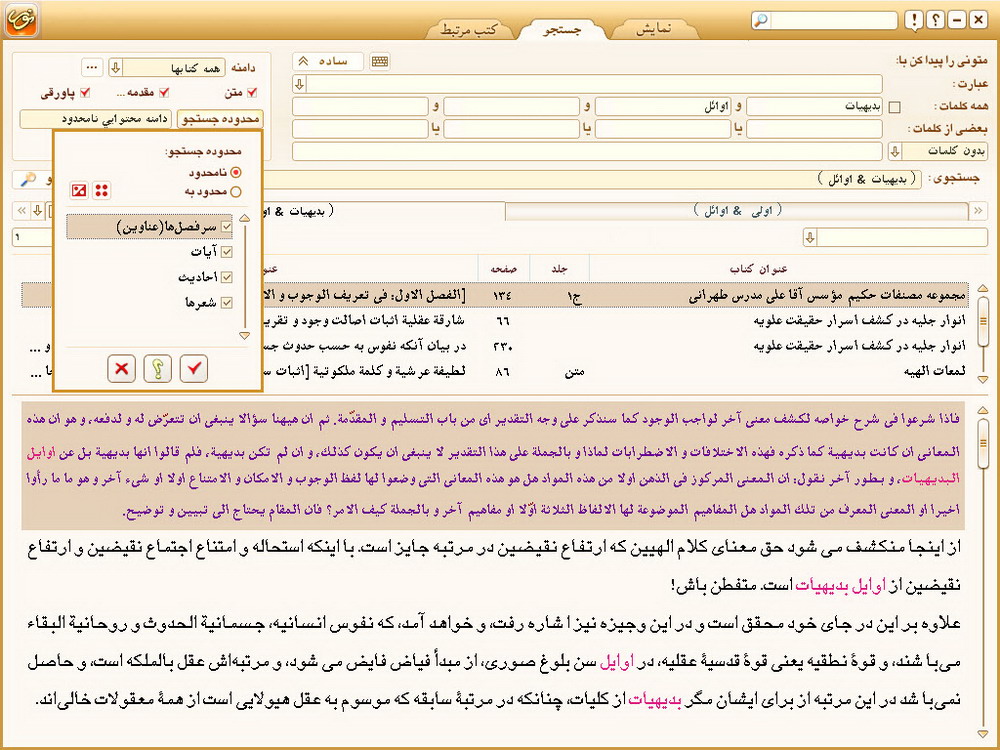This screenshot has height=750, width=1000.
Task: Uncheck the پاورقی checkbox
Action: pos(85,93)
